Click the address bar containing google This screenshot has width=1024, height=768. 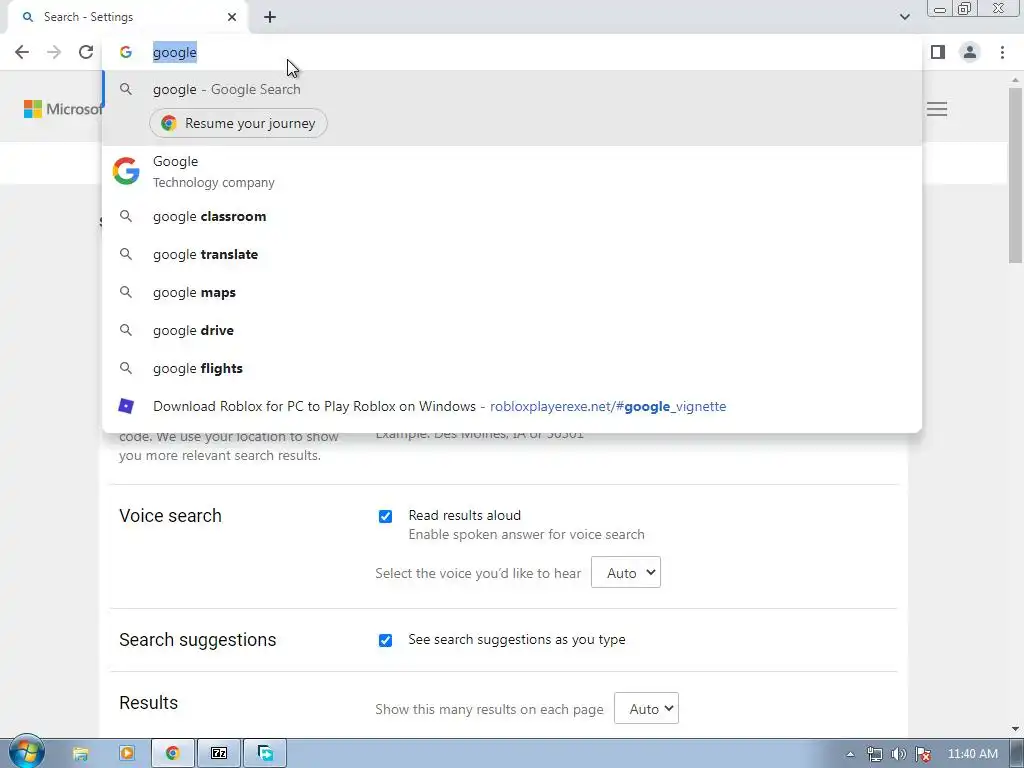tap(512, 52)
